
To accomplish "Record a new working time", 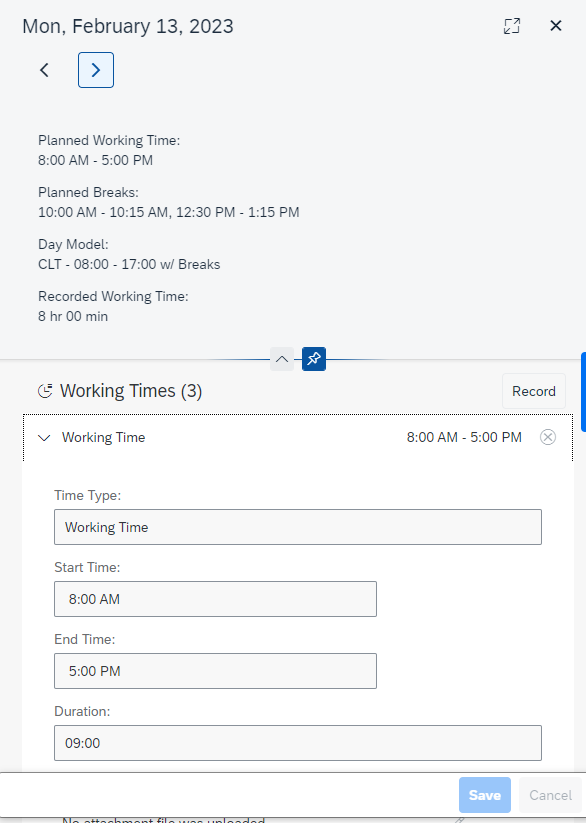I will [533, 391].
